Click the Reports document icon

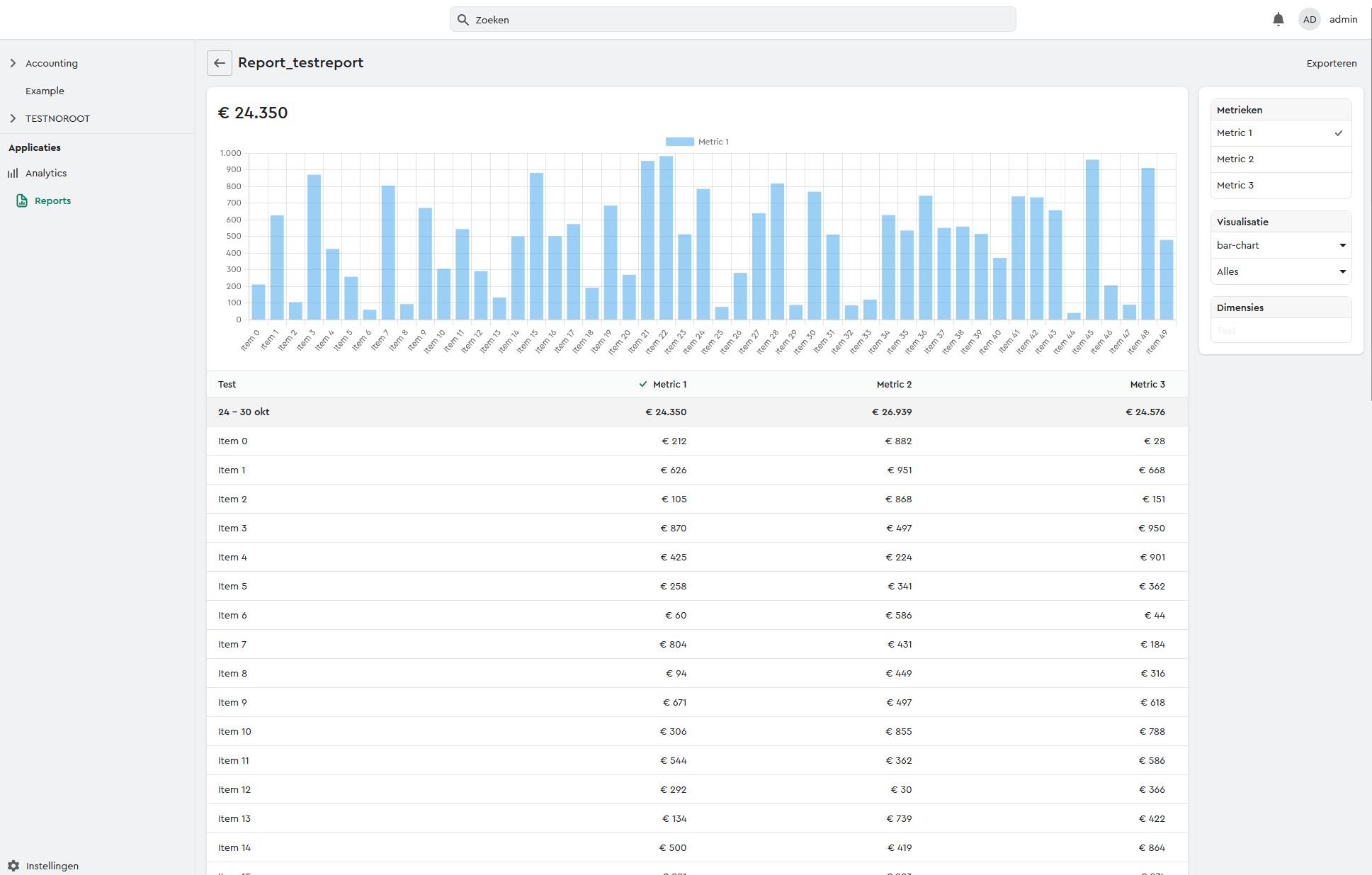22,201
